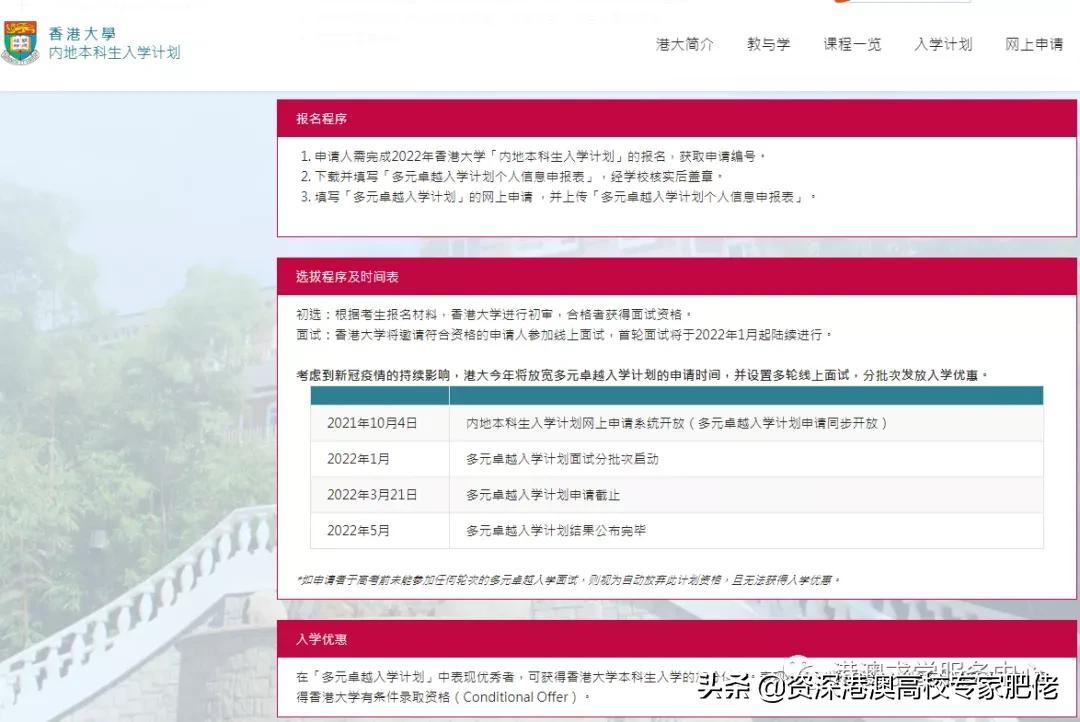Click the HKU crest logo
The image size is (1080, 722).
pos(21,42)
